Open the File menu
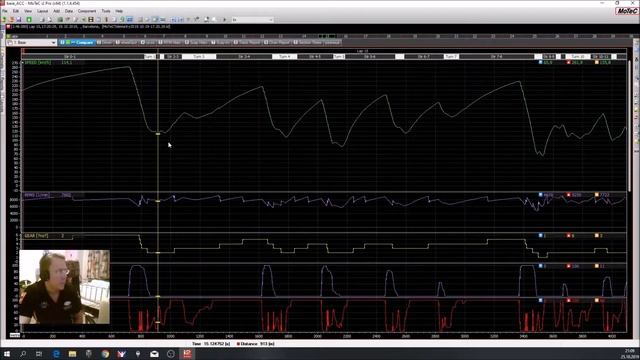 click(x=5, y=11)
